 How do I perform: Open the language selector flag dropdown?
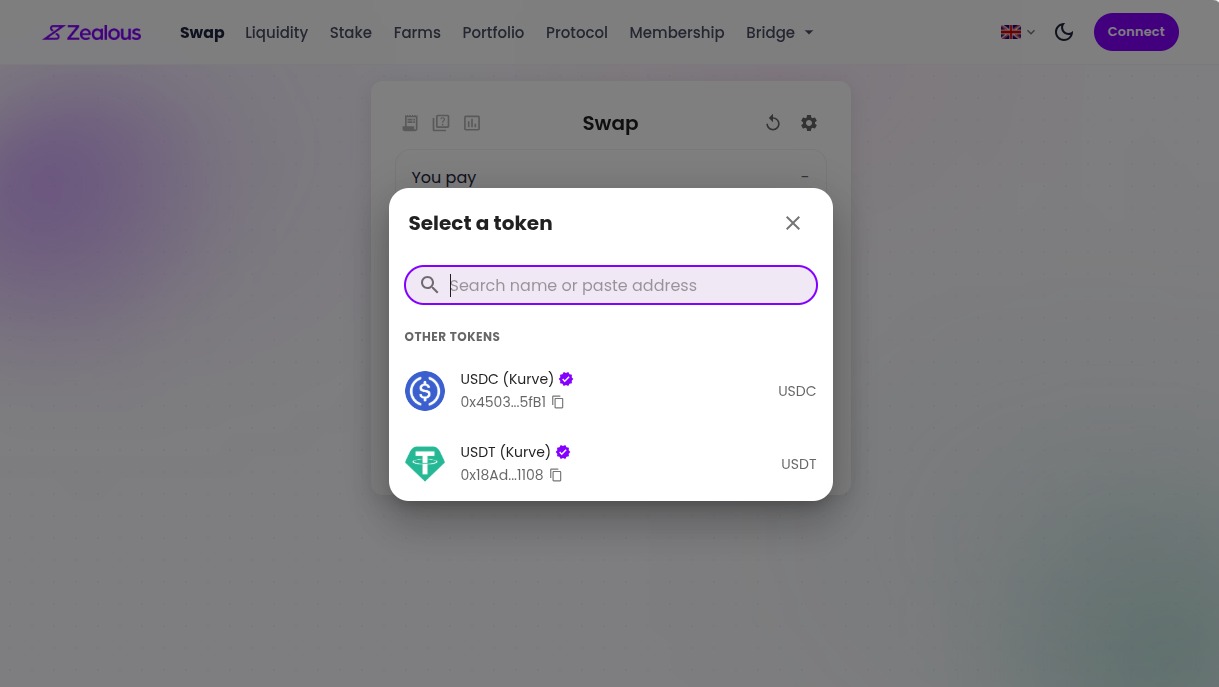coord(1018,32)
